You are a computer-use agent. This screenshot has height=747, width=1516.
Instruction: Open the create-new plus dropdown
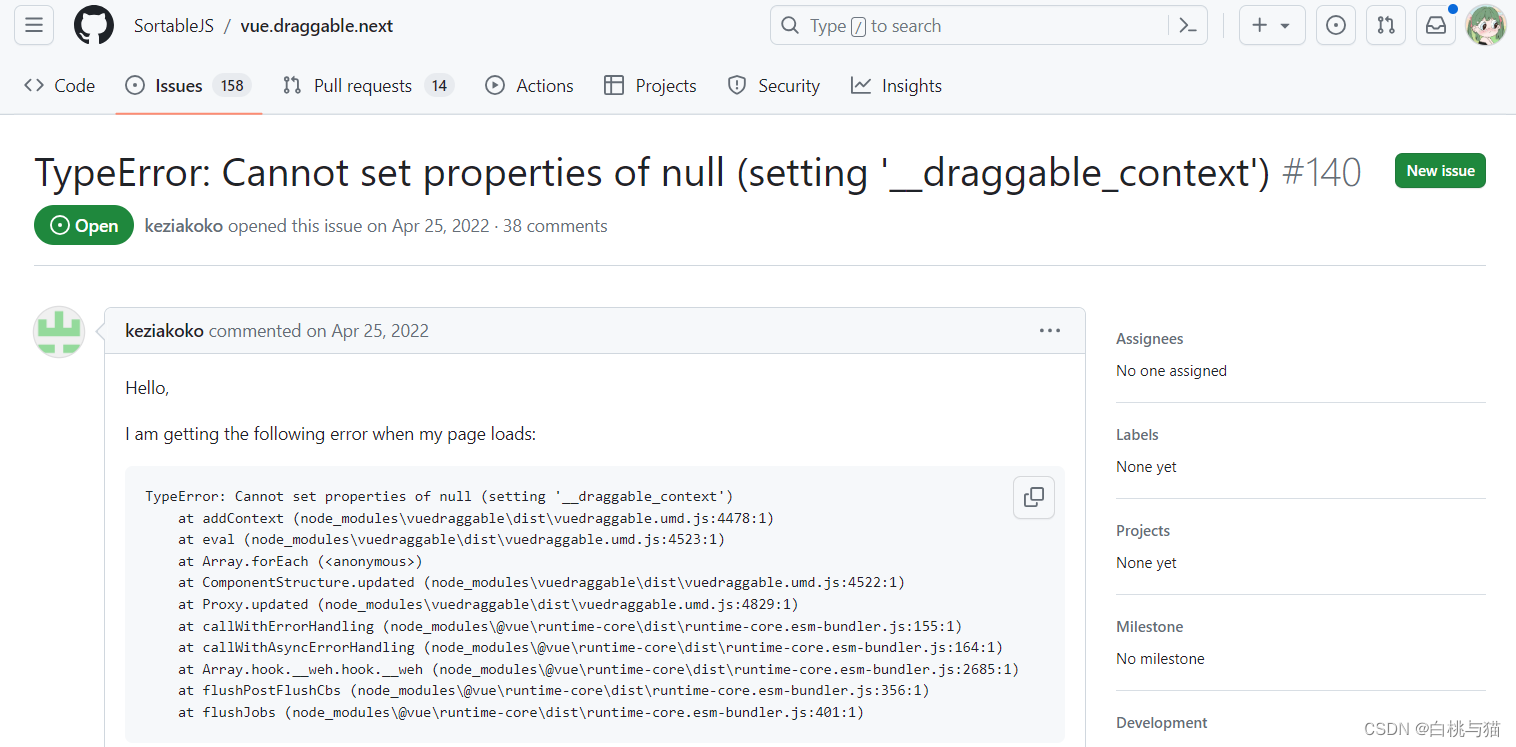coord(1272,26)
